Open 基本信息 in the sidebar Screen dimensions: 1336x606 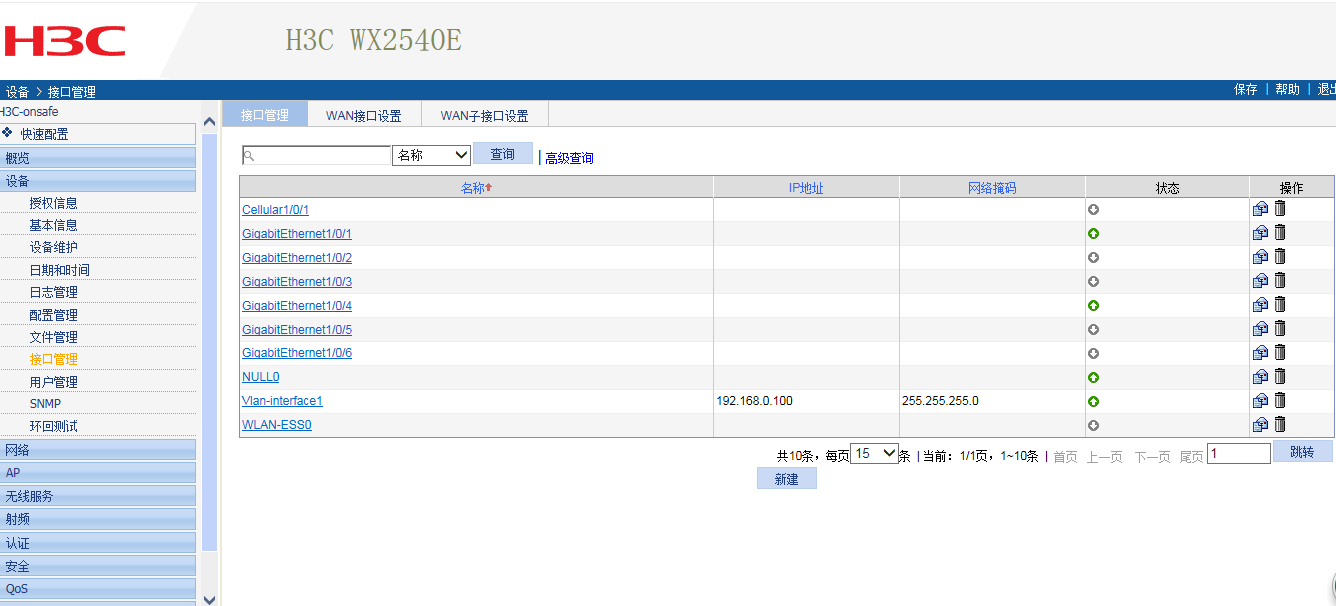click(53, 225)
